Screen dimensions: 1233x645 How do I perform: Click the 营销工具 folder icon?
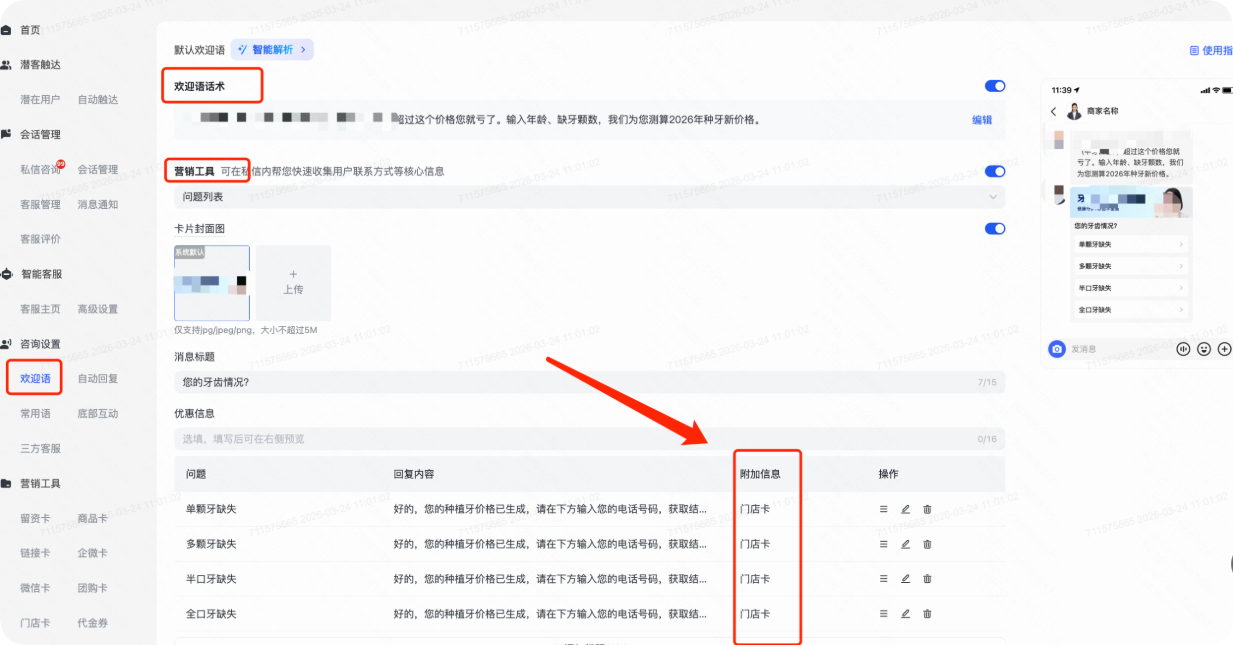click(7, 483)
